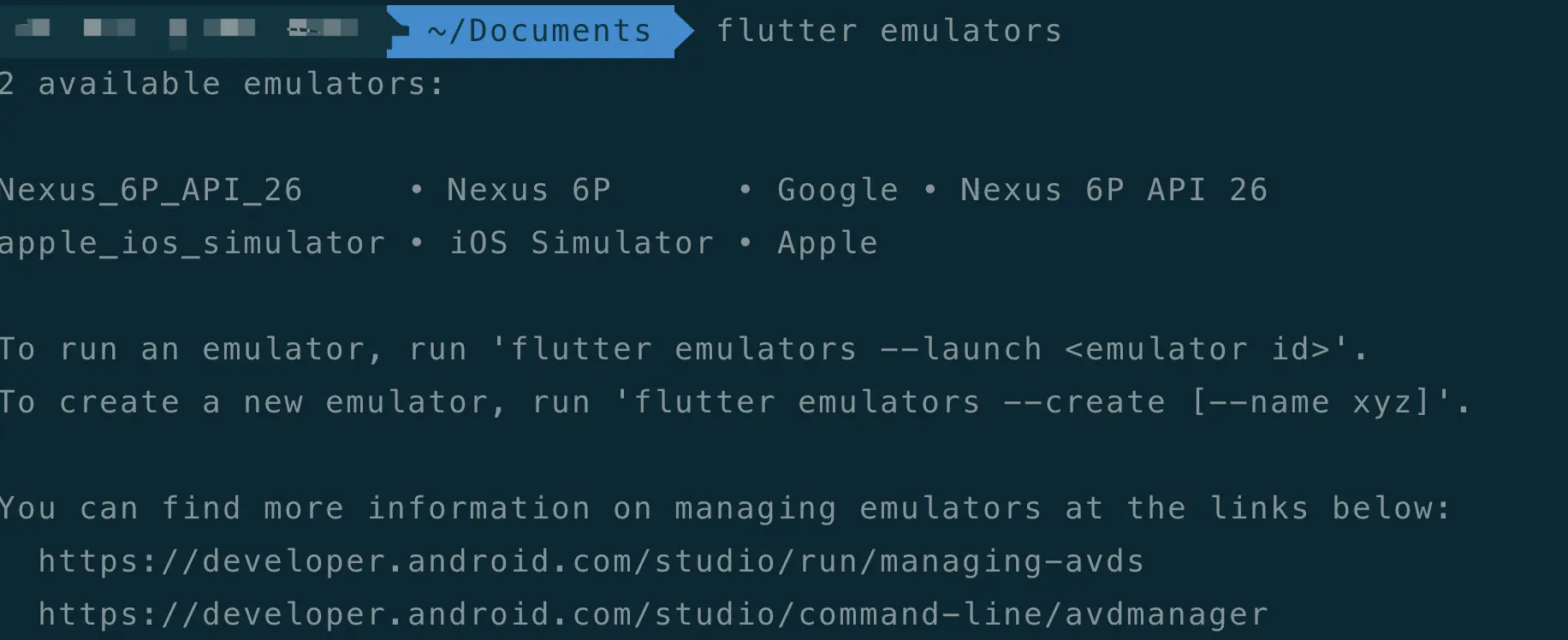Viewport: 1568px width, 640px height.
Task: Click the 'iOS Simulator' name text
Action: (581, 243)
